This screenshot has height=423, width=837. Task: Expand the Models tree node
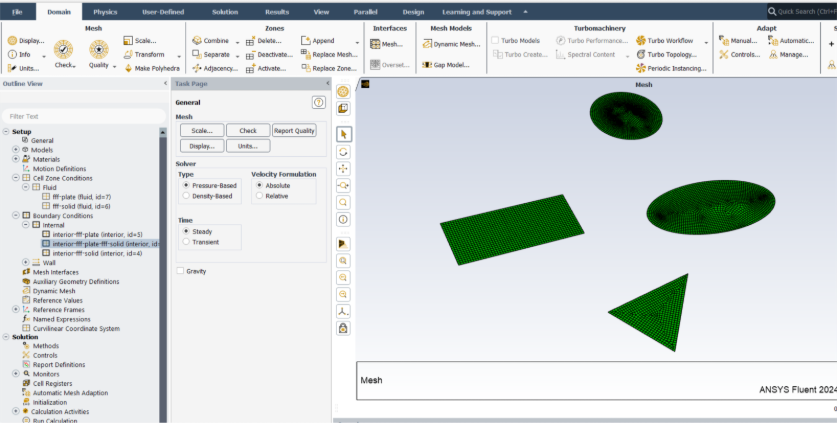(x=15, y=150)
